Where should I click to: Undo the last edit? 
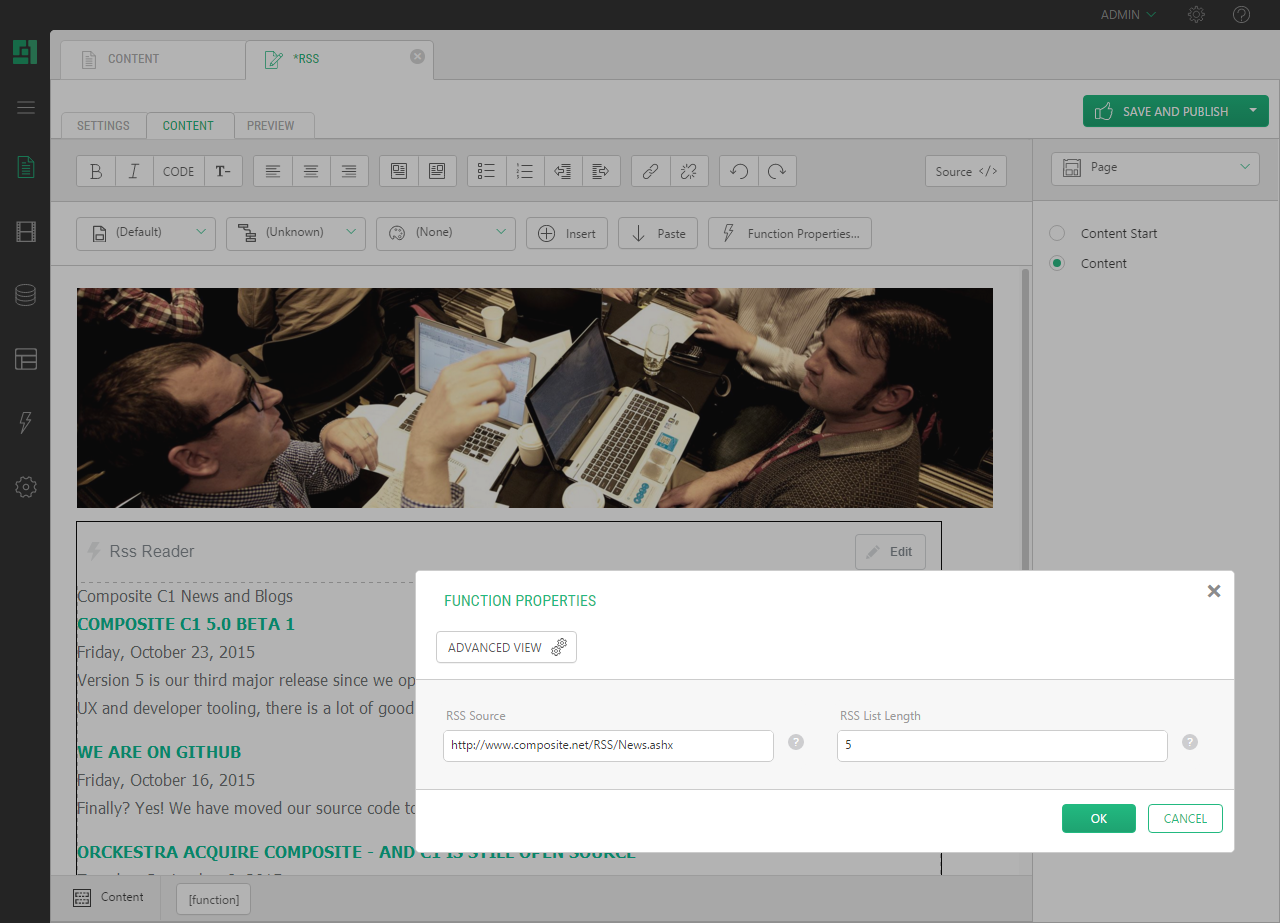(x=739, y=171)
